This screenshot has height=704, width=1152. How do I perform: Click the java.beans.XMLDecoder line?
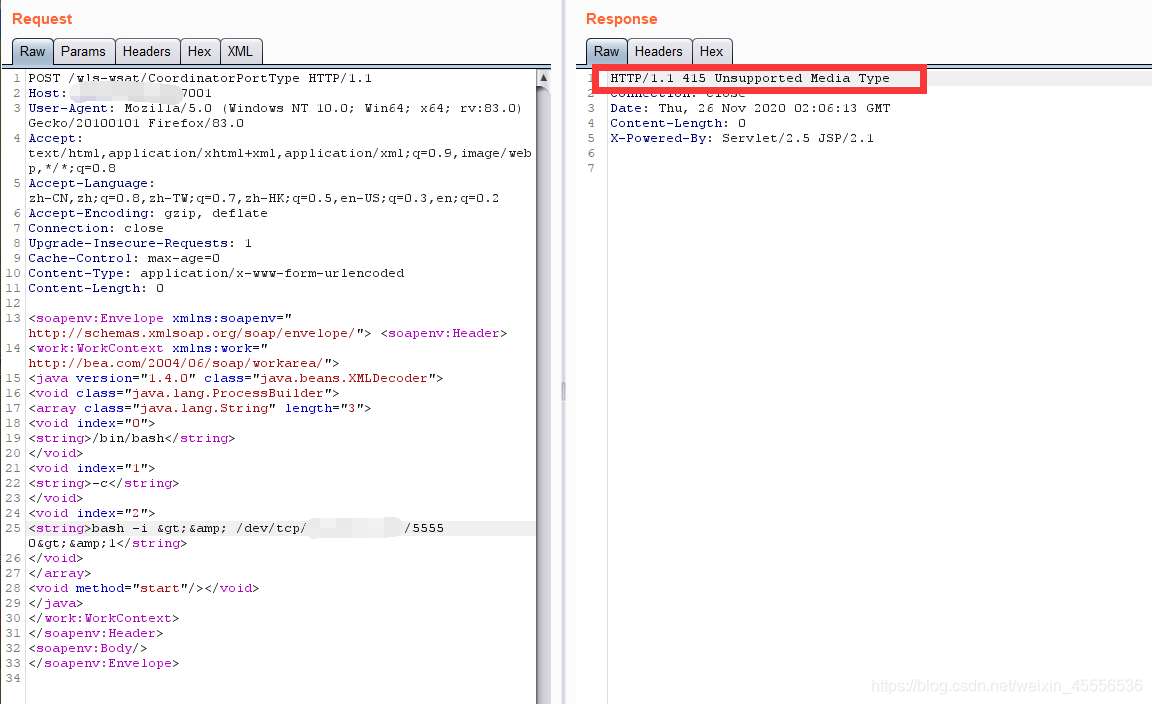235,378
